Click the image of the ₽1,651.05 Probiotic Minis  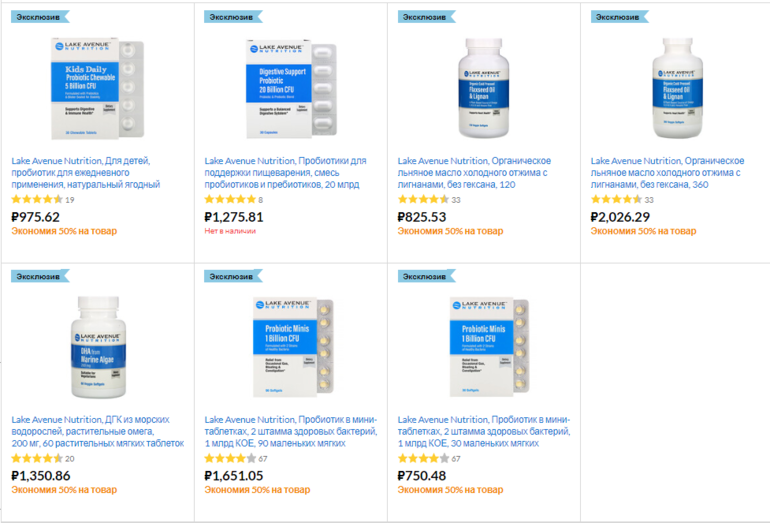290,345
